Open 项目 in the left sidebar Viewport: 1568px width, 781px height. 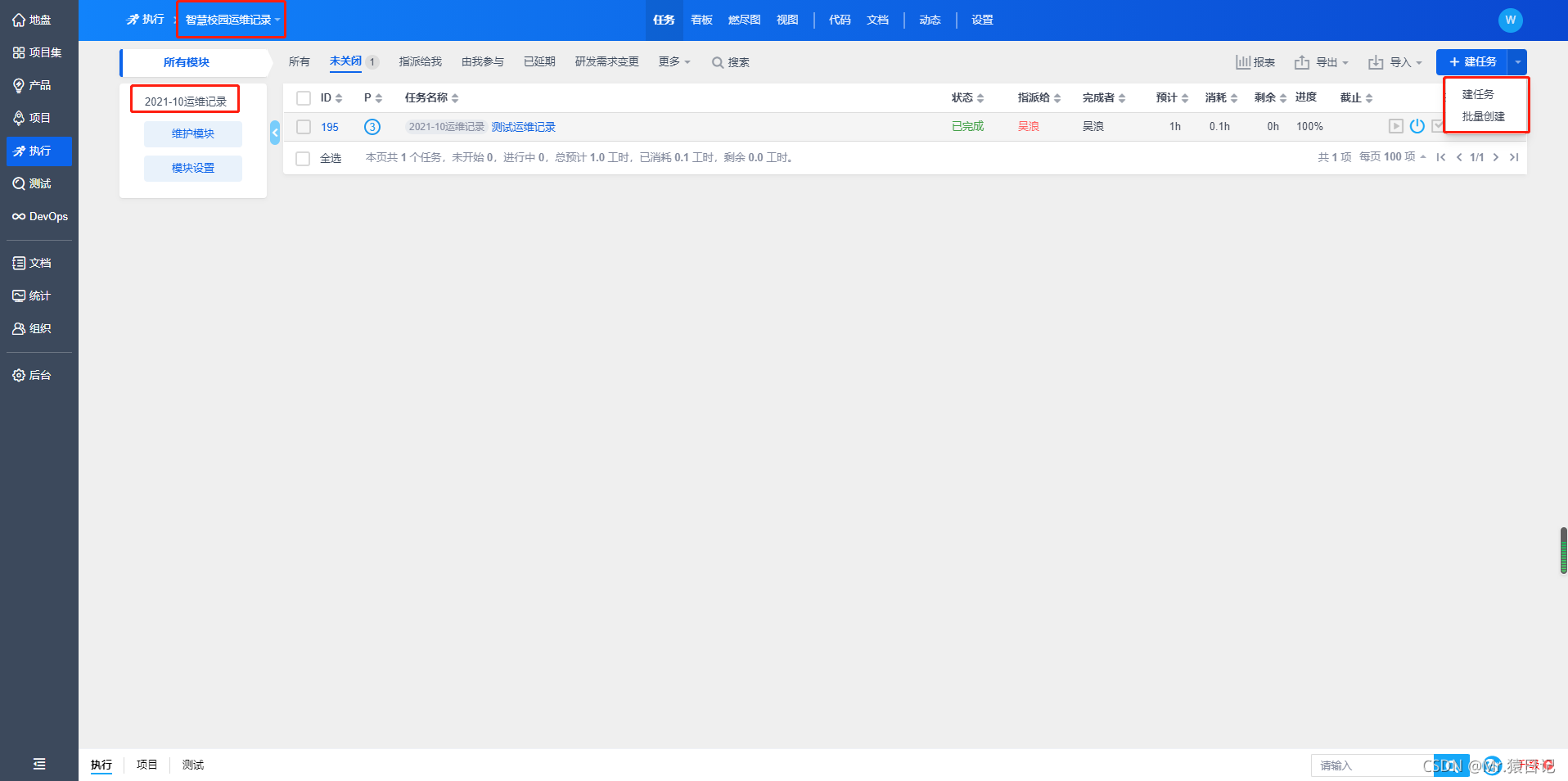point(33,118)
